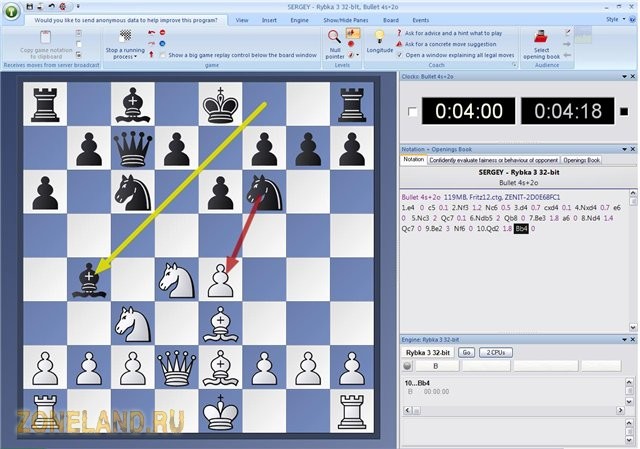
Task: Switch to the Confidently evaluate fairness tab
Action: 493,160
